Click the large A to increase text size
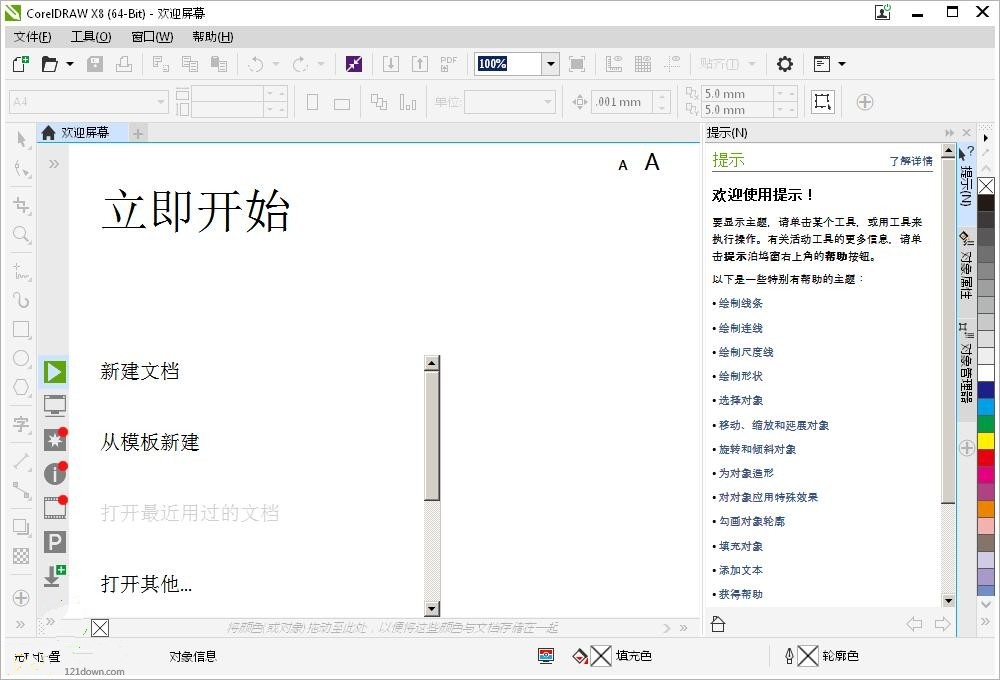Screen dimensions: 1000x680 (x=652, y=162)
